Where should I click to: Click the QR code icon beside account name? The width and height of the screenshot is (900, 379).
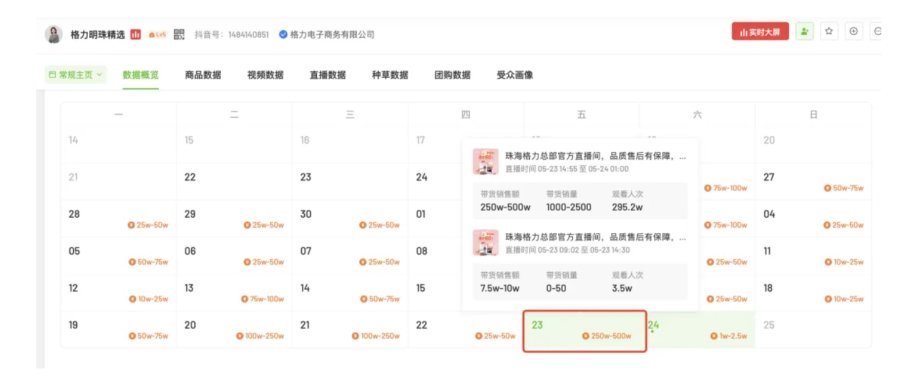point(179,34)
